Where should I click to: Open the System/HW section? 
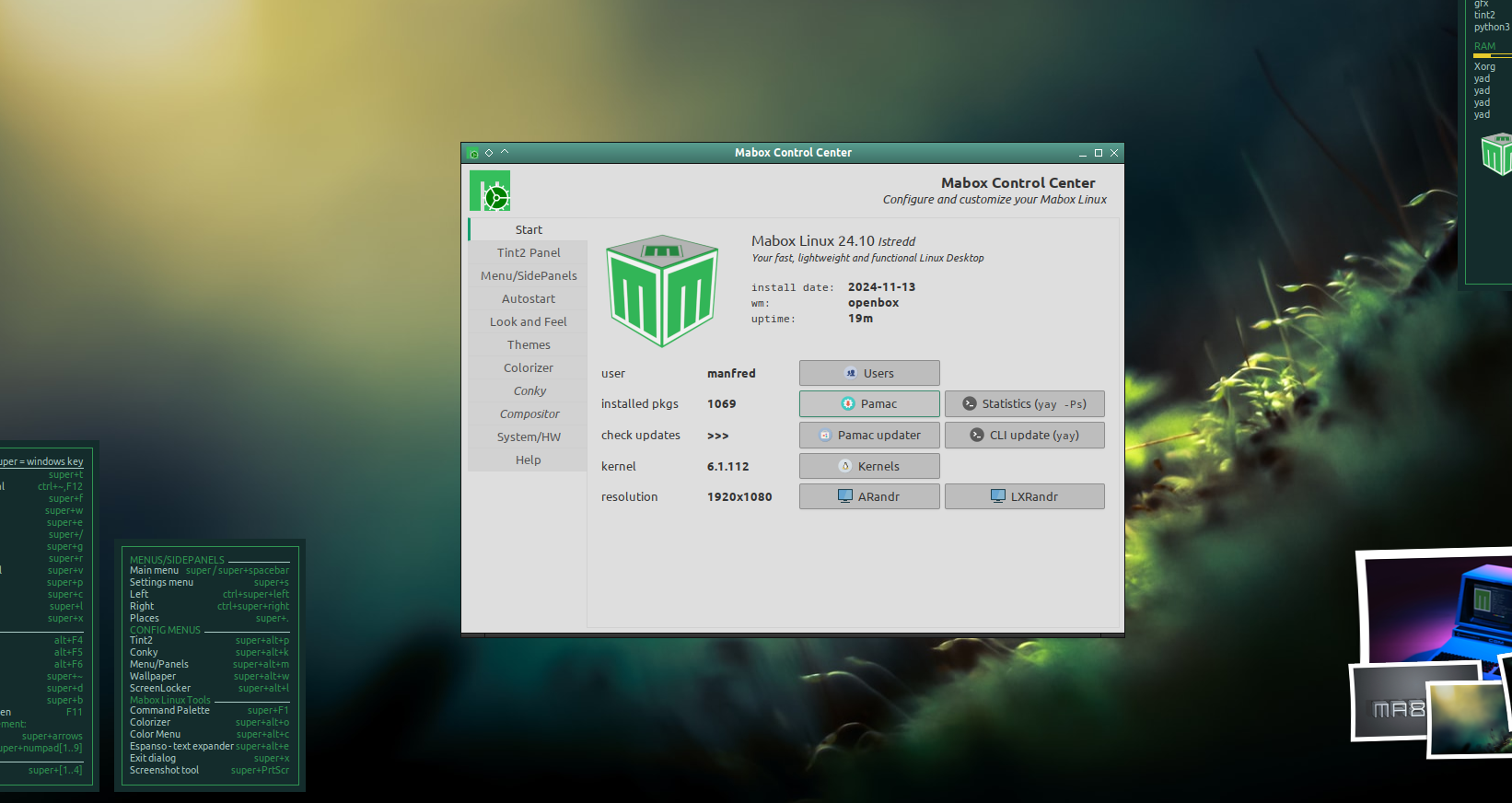click(x=528, y=436)
